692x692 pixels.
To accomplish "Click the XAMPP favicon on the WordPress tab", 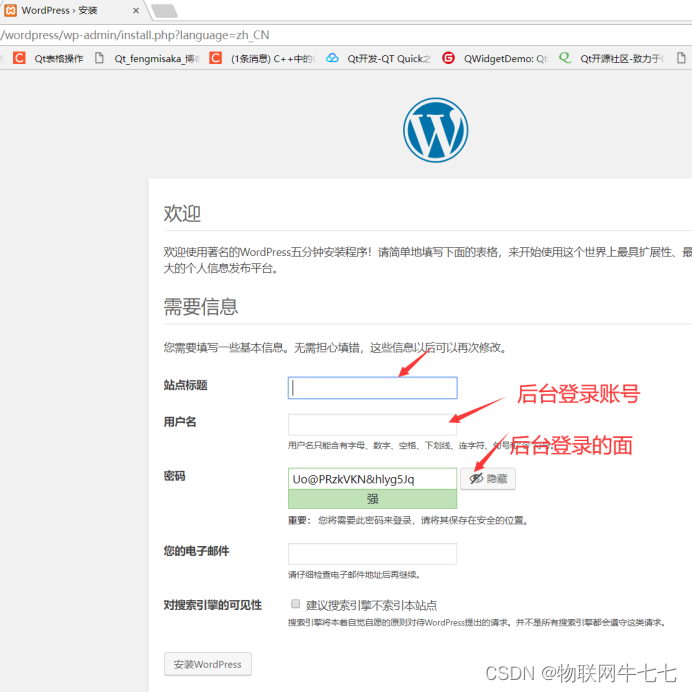I will (x=11, y=10).
